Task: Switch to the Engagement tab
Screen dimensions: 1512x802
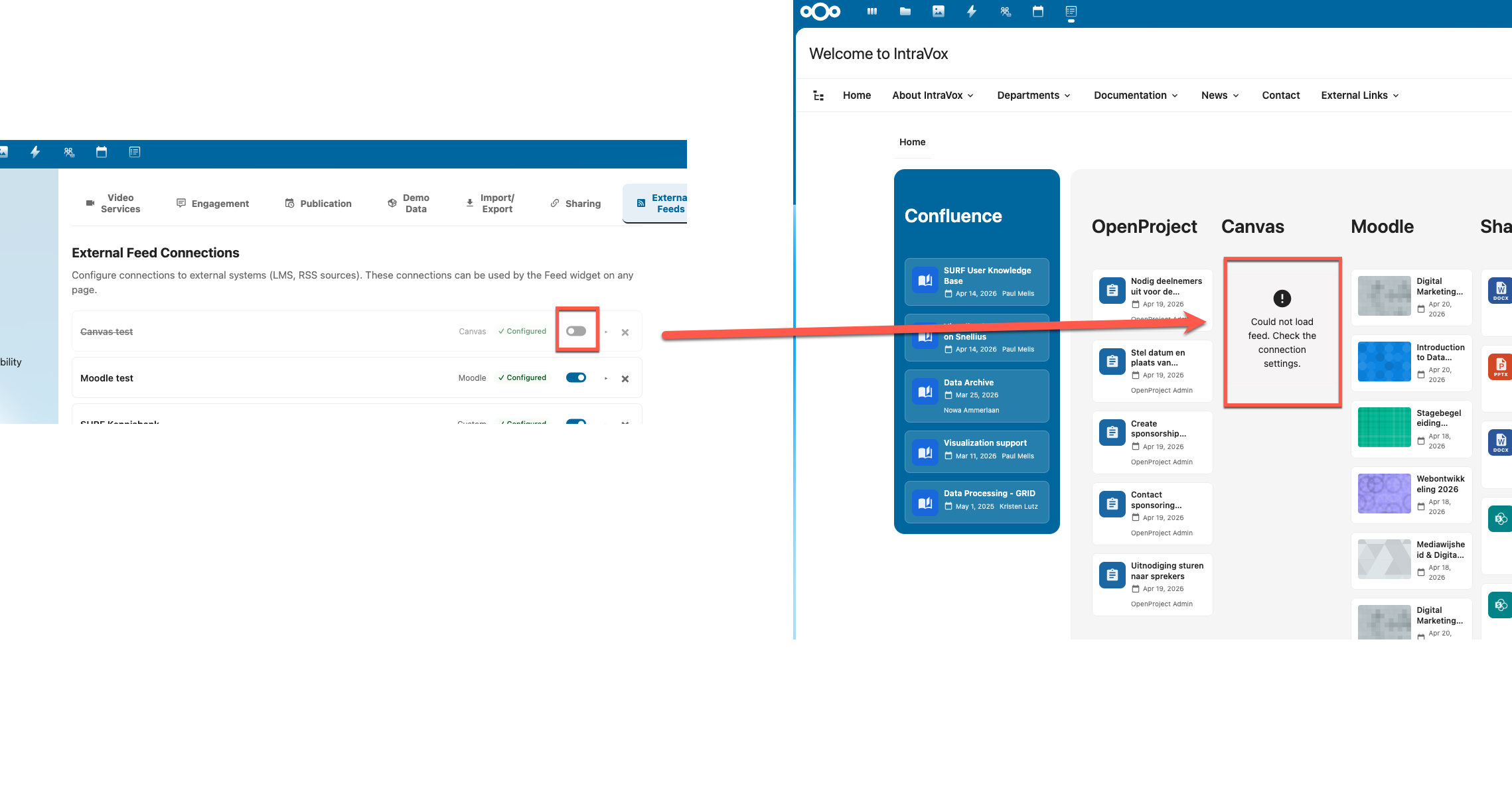Action: tap(212, 204)
